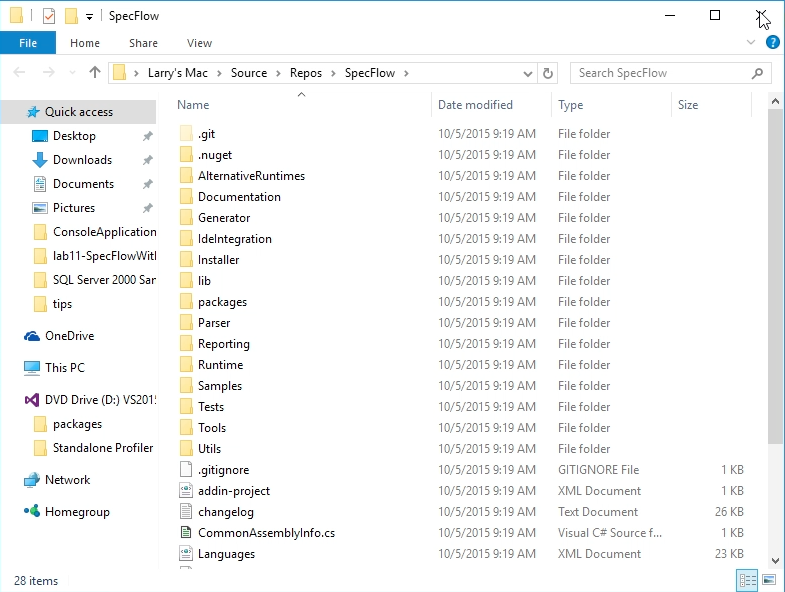Image resolution: width=785 pixels, height=592 pixels.
Task: Expand the chevron after Repos
Action: pos(333,73)
